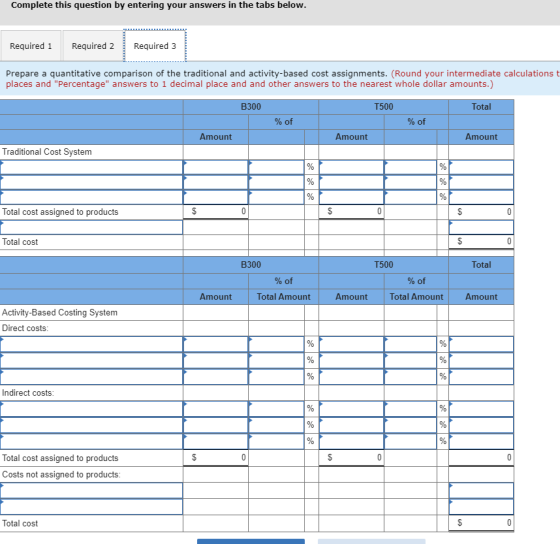This screenshot has height=544, width=560.
Task: Click first traditional Total Amount cell
Action: 481,167
